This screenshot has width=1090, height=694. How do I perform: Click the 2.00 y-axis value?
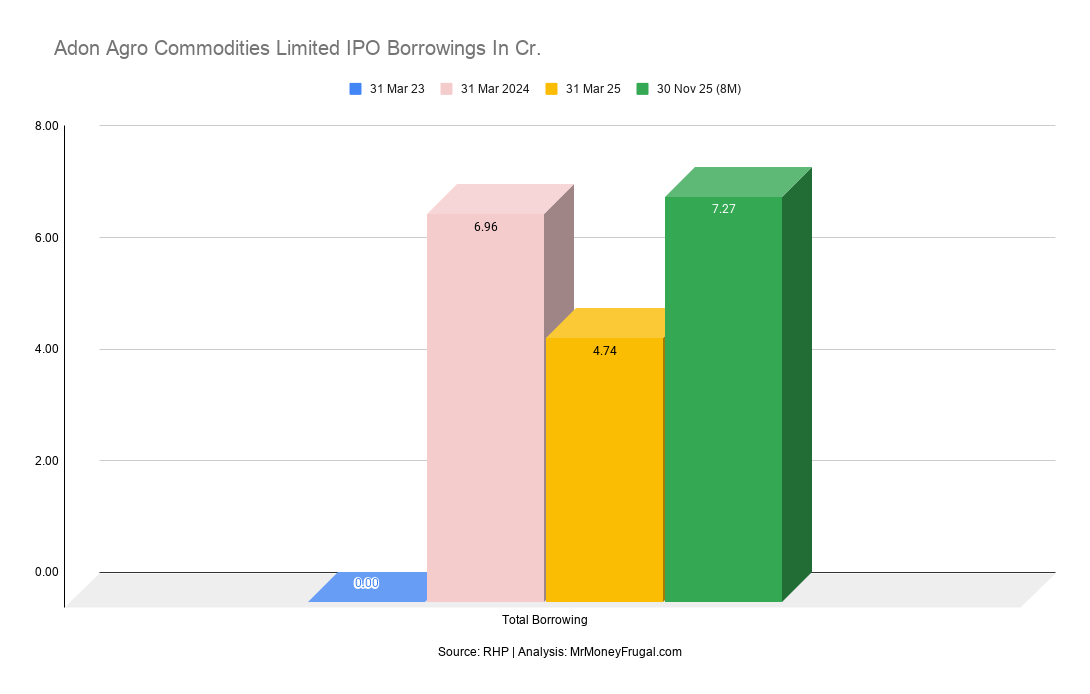tap(47, 460)
